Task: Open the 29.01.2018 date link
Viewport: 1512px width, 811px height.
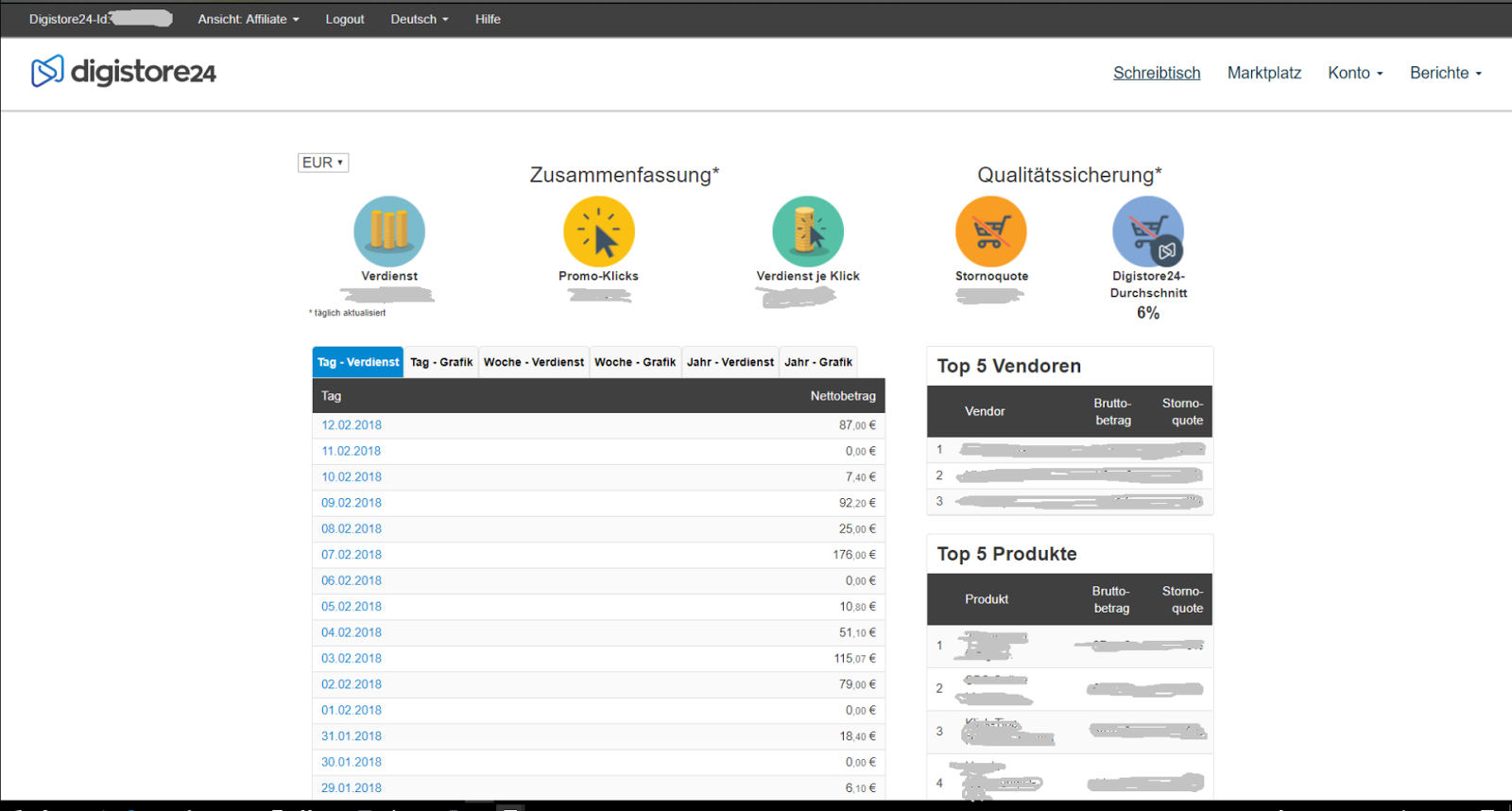Action: (352, 788)
